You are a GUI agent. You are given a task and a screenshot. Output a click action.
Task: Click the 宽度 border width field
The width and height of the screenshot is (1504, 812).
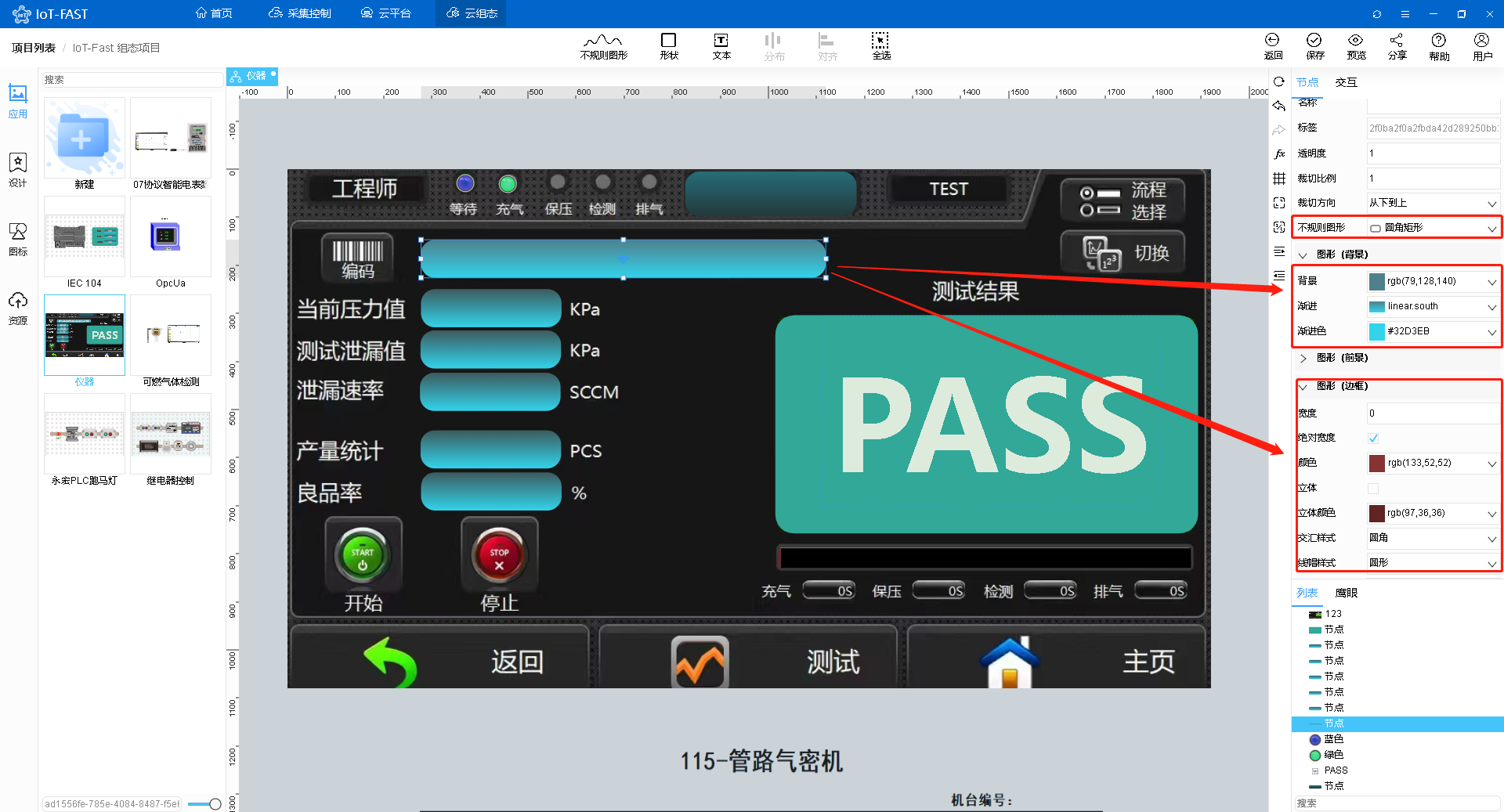(1433, 413)
